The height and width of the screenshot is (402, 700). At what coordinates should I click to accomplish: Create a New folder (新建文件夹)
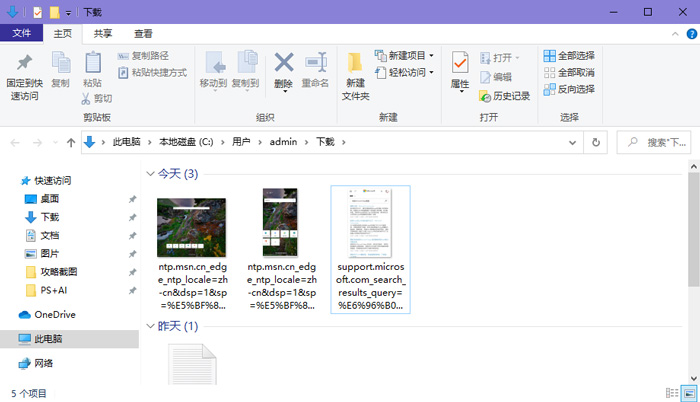355,76
